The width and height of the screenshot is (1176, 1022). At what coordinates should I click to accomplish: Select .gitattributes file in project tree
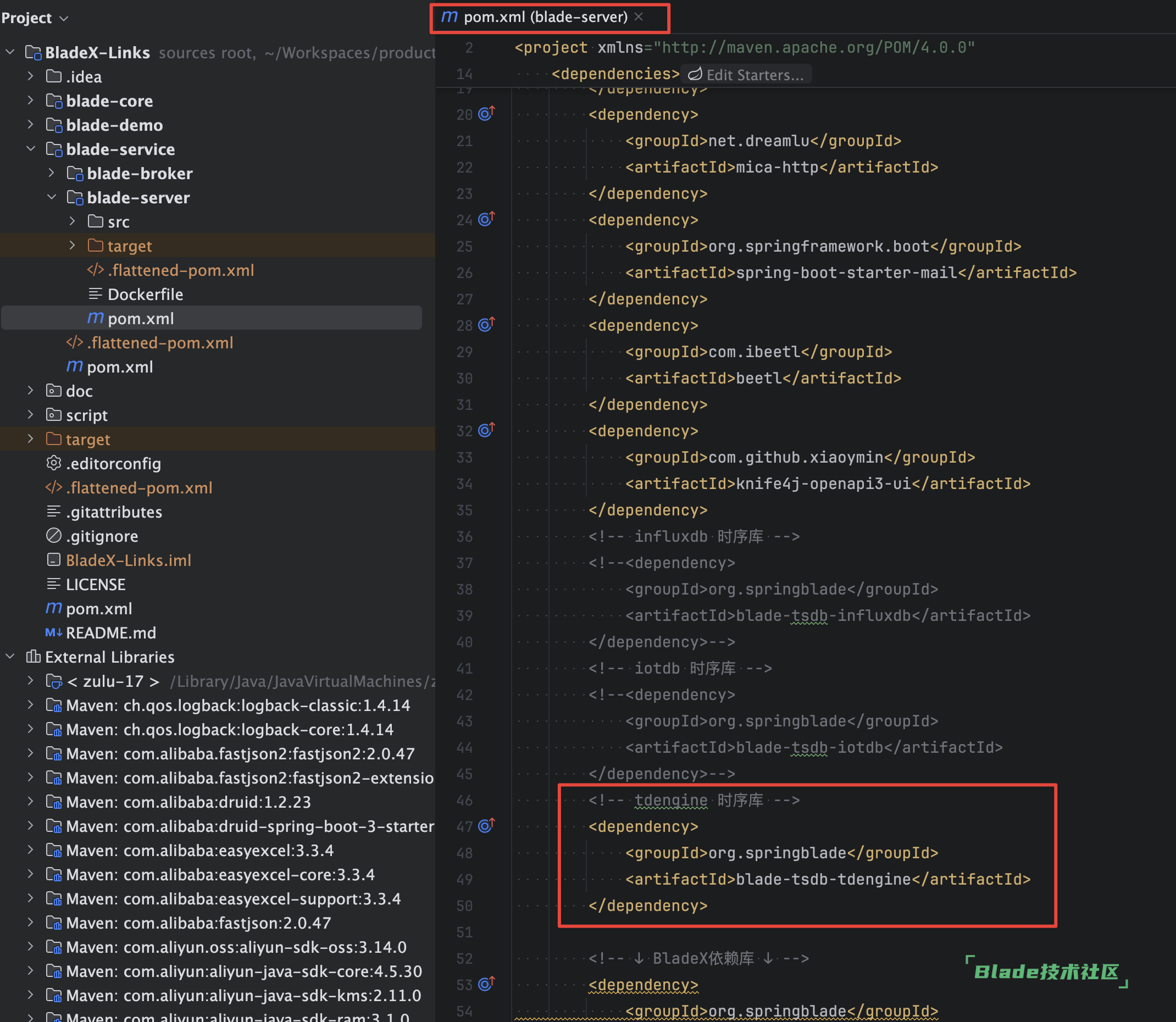114,512
